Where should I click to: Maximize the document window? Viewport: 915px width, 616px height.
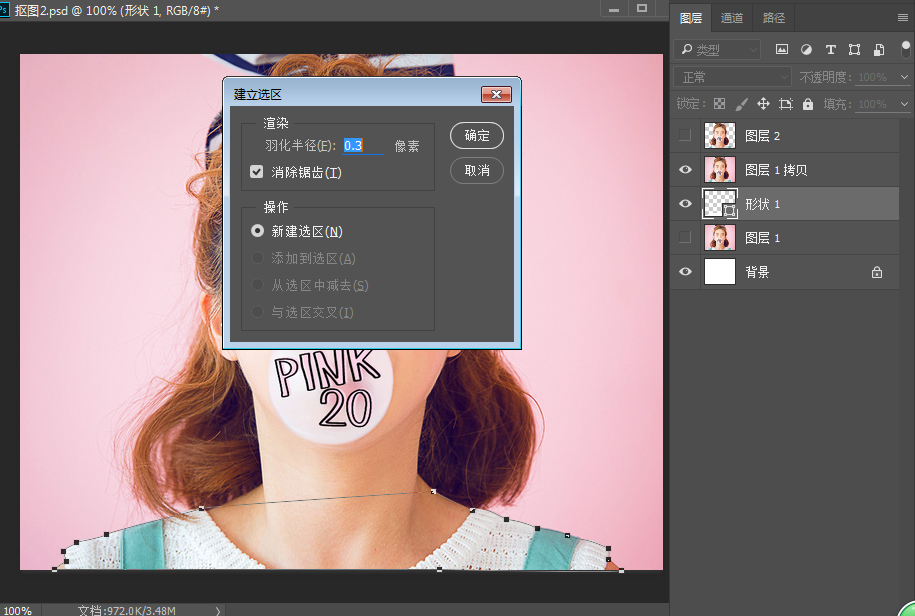click(x=641, y=9)
